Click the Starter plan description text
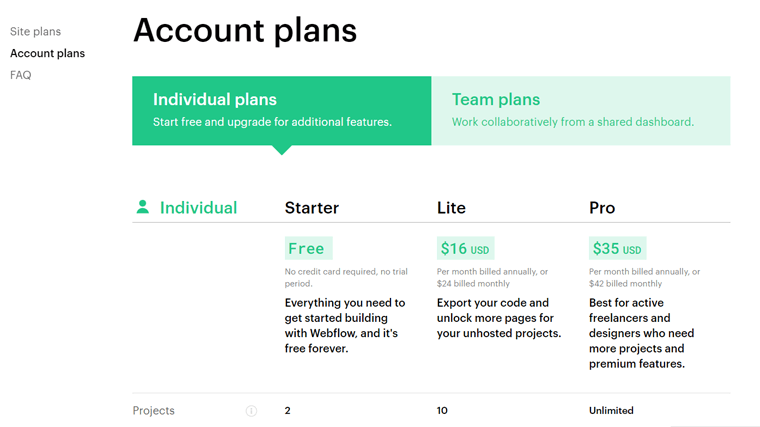The width and height of the screenshot is (760, 427). point(345,326)
